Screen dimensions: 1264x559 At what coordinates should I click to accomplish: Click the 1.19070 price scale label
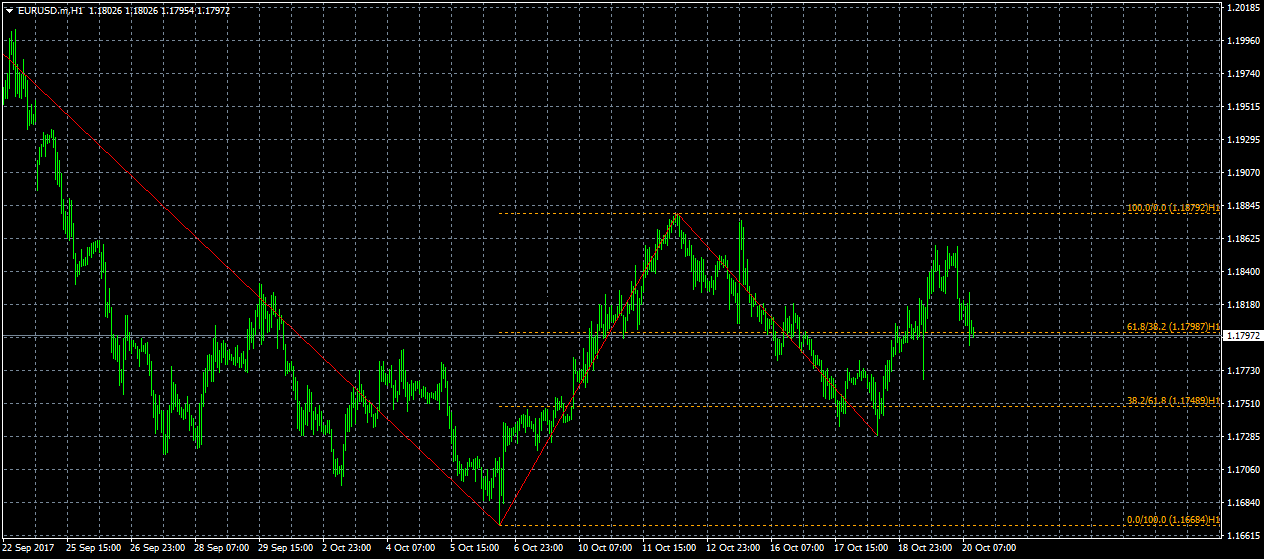pyautogui.click(x=1243, y=173)
